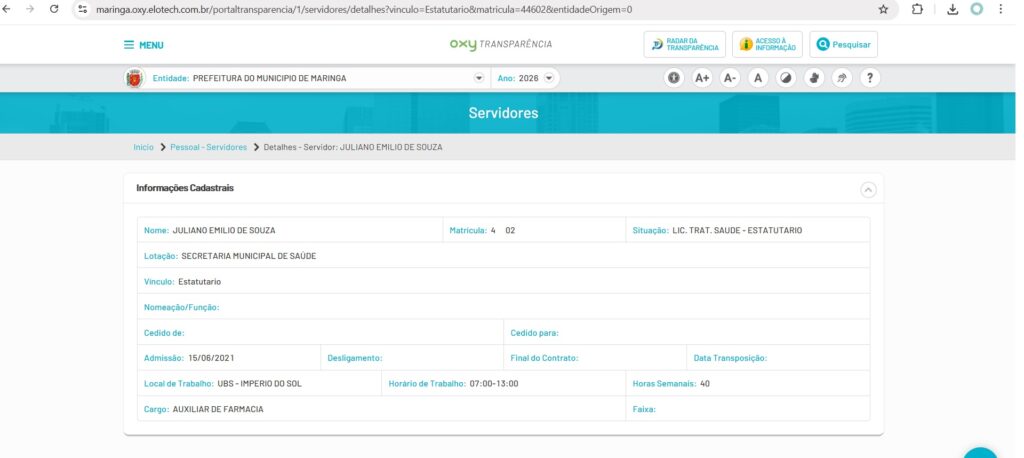Screen dimensions: 1024x458
Task: Open the hamburger MENU
Action: pyautogui.click(x=143, y=45)
